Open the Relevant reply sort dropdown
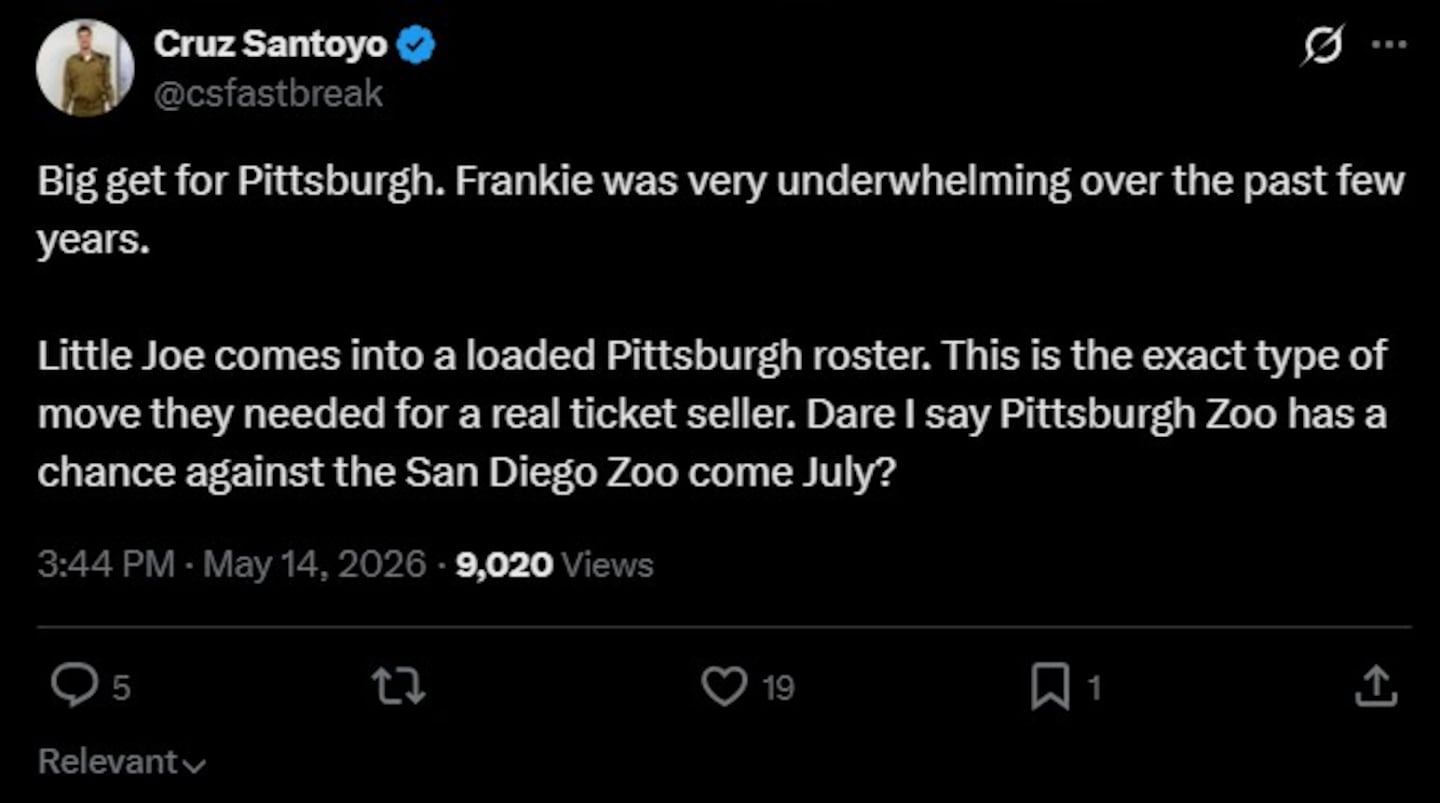1440x803 pixels. pyautogui.click(x=122, y=762)
